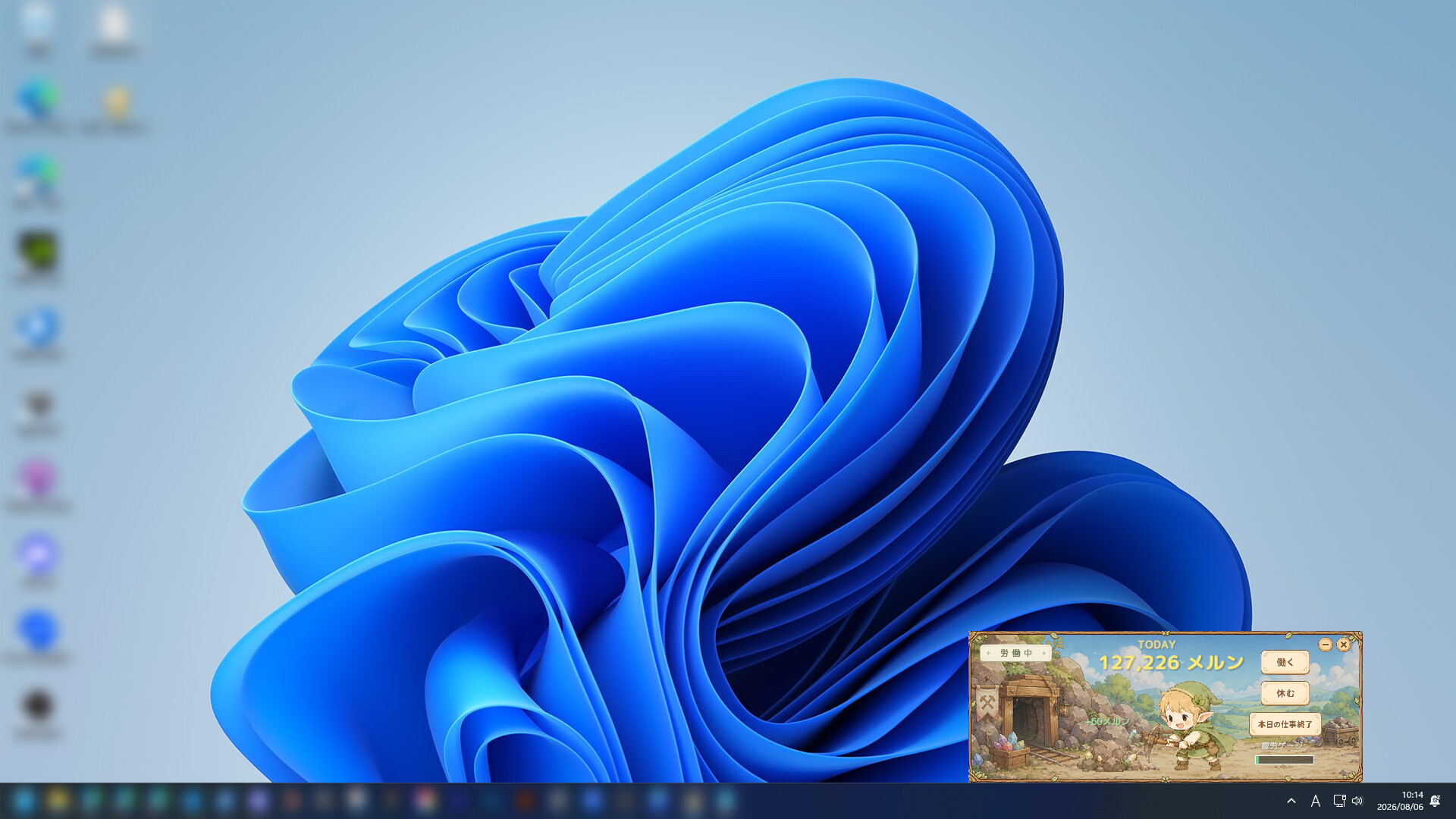Expand the hidden tray icons chevron

tap(1291, 801)
